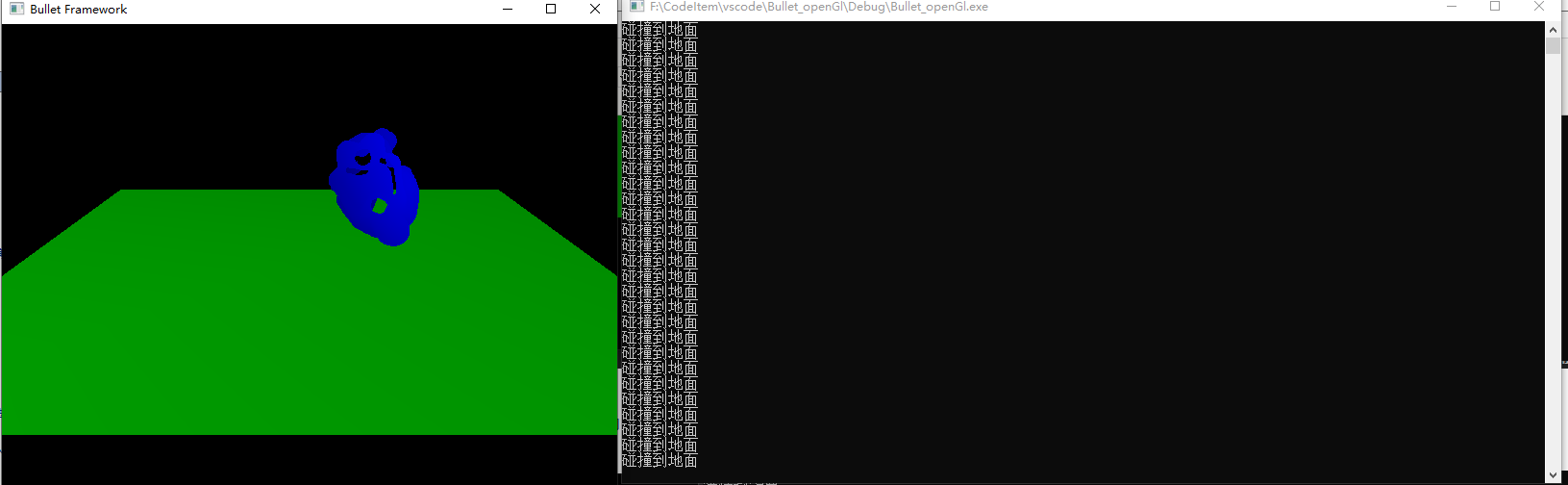Click the Bullet Framework title bar text
The height and width of the screenshot is (485, 1568).
(79, 10)
